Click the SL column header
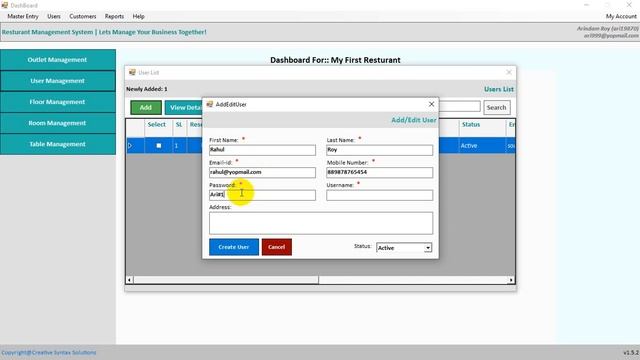 (x=179, y=124)
